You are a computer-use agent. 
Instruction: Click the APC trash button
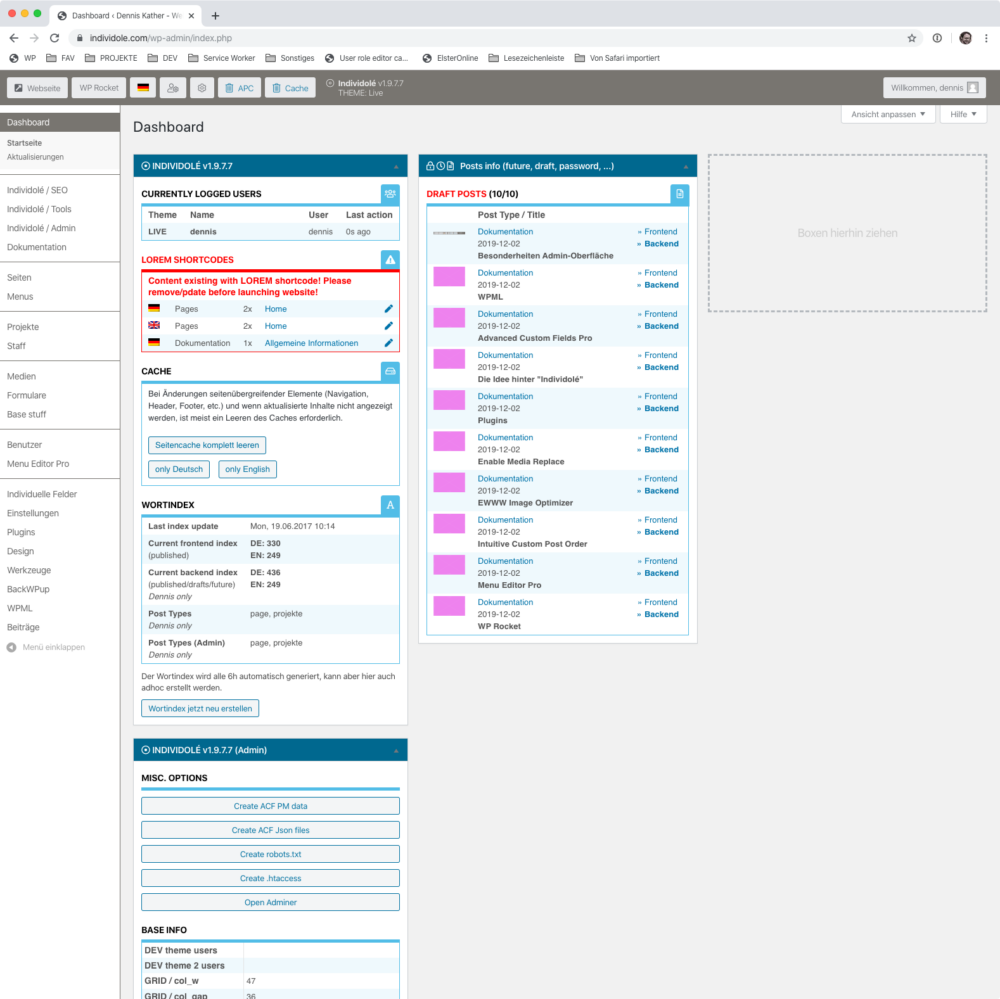click(238, 88)
